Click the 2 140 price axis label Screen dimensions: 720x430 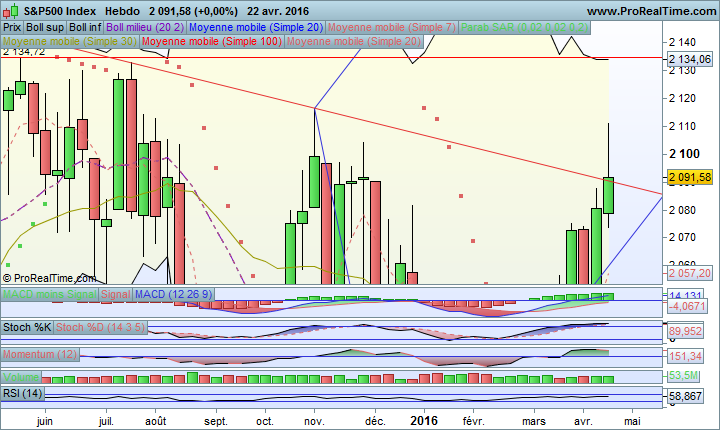[x=682, y=42]
